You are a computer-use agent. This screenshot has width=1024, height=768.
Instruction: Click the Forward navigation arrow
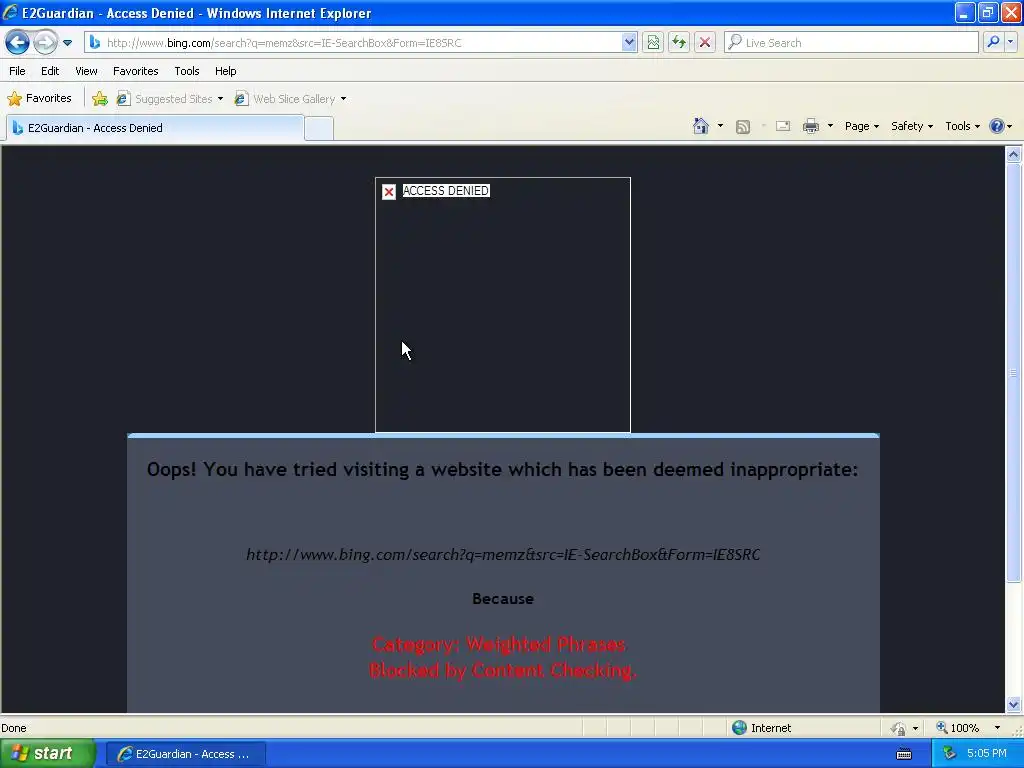44,43
